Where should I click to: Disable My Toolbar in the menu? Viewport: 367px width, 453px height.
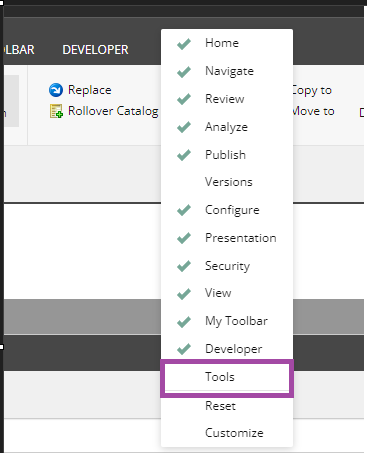pyautogui.click(x=227, y=321)
